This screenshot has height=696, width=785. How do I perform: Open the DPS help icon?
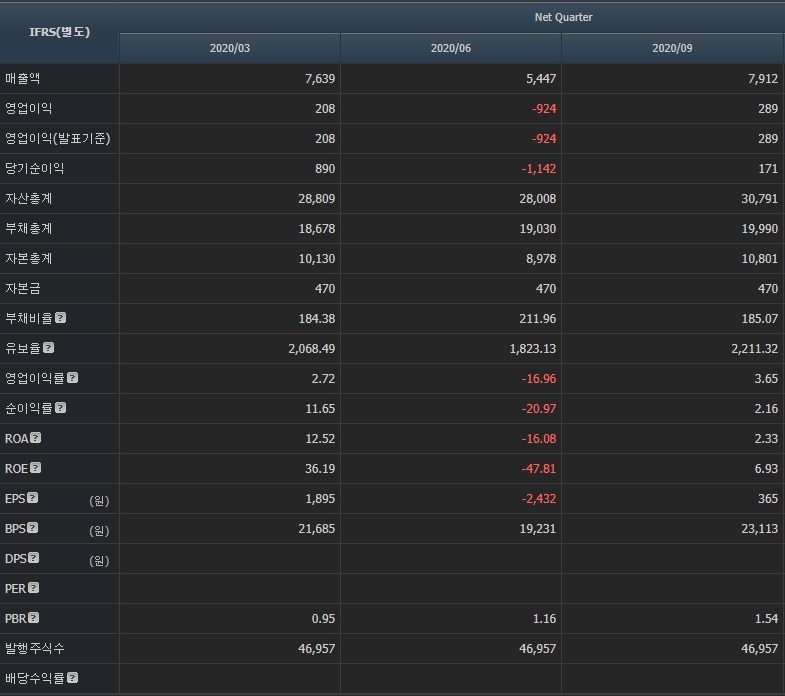(x=34, y=558)
